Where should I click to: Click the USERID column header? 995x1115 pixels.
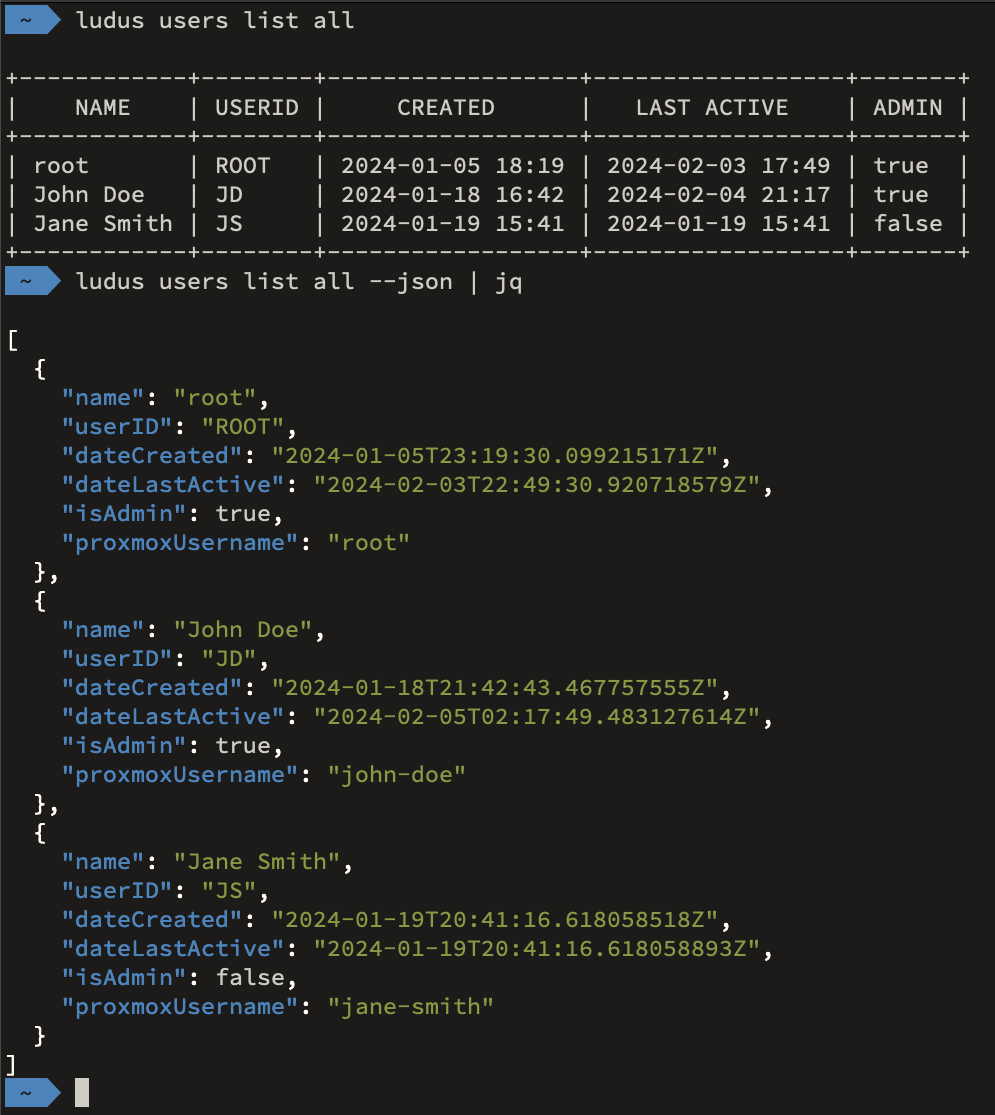[x=257, y=107]
